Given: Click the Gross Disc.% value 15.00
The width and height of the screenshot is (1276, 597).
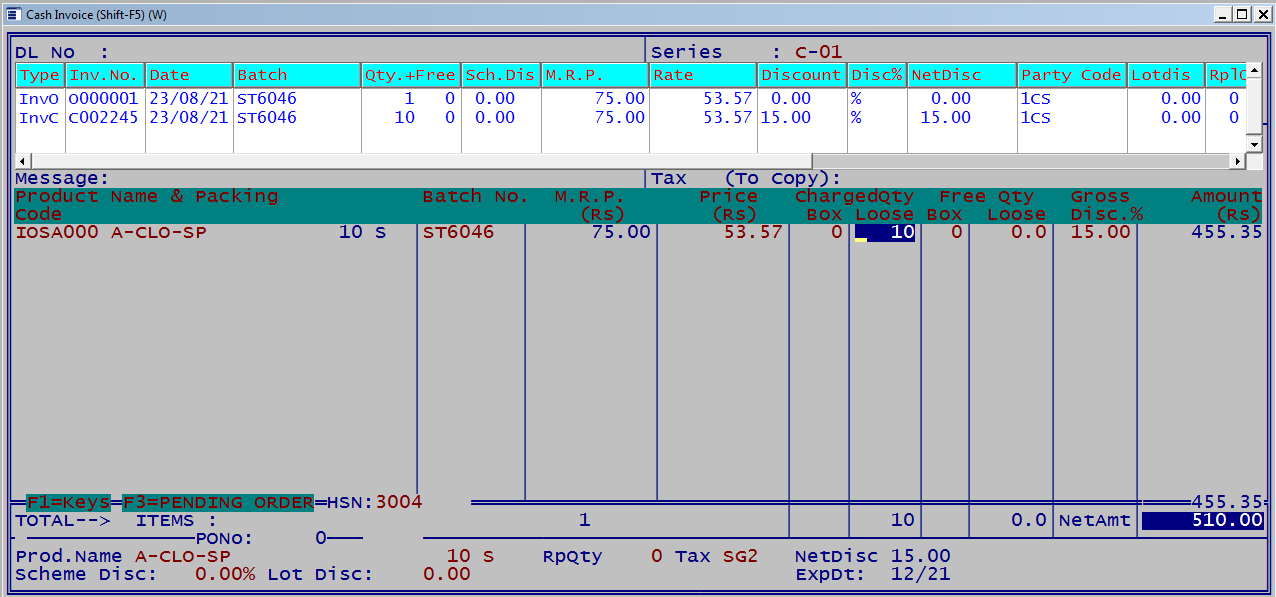Looking at the screenshot, I should pos(1101,232).
